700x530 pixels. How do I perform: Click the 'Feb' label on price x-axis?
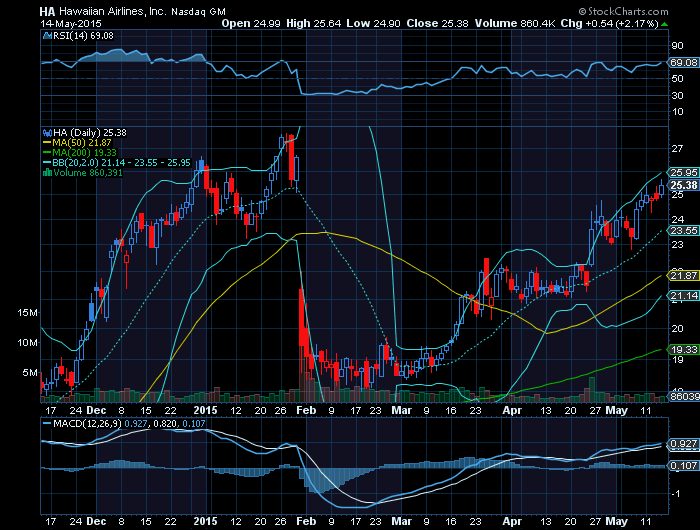coord(306,410)
